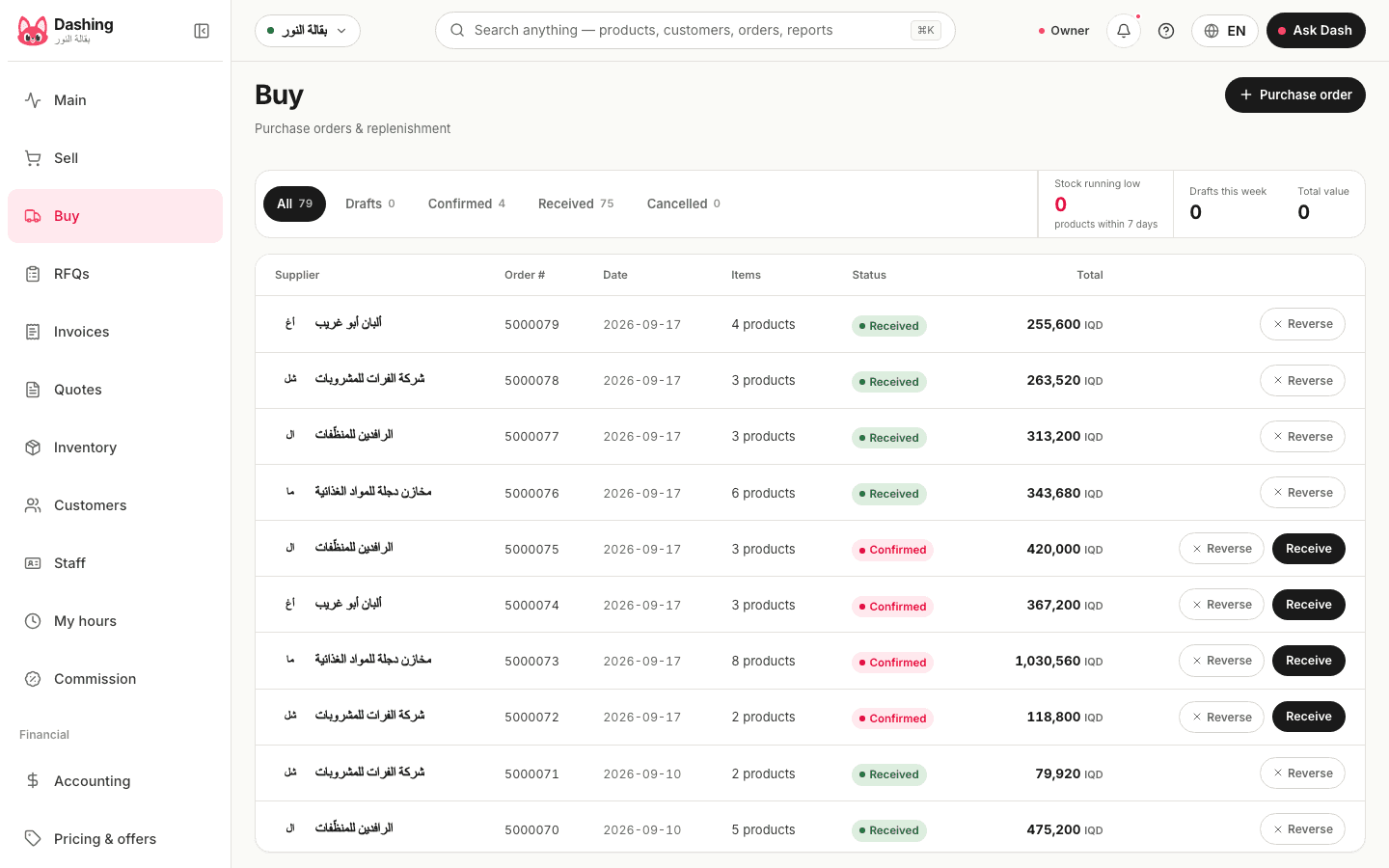Show All 79 purchase orders tab
The width and height of the screenshot is (1389, 868).
tap(294, 203)
